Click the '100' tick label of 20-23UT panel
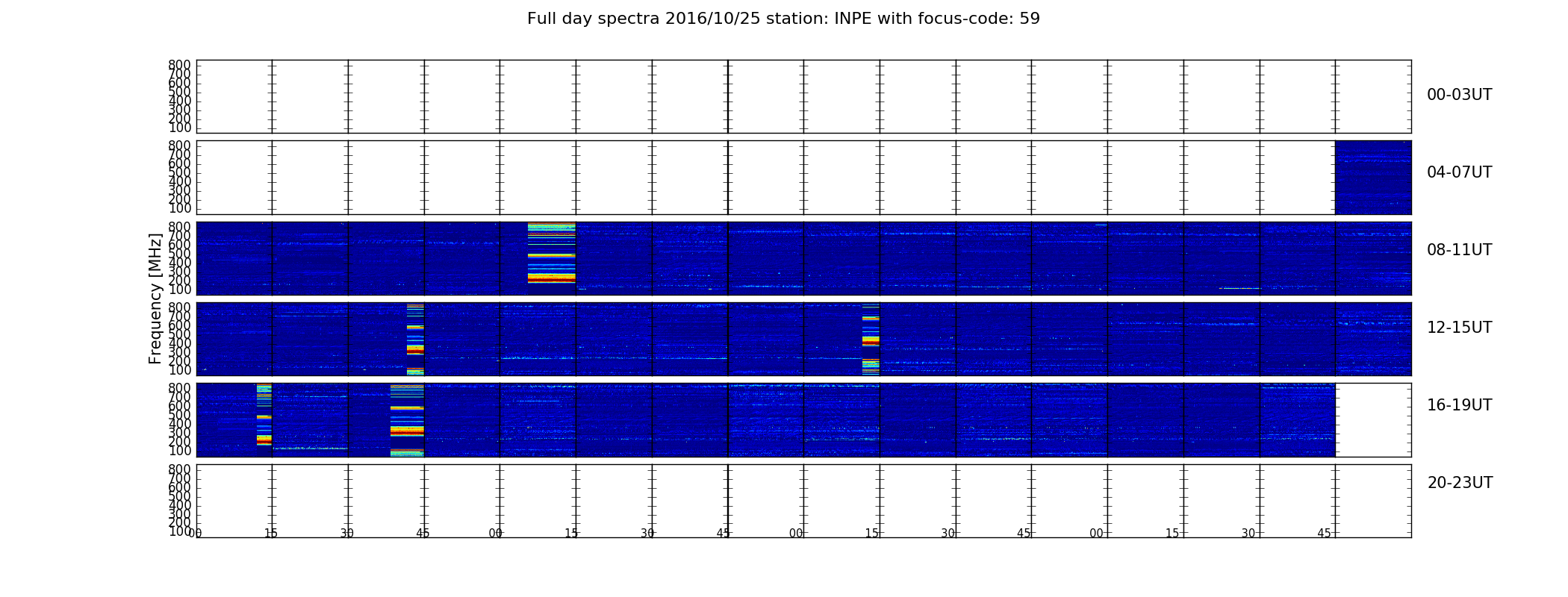The height and width of the screenshot is (597, 1568). tap(180, 531)
